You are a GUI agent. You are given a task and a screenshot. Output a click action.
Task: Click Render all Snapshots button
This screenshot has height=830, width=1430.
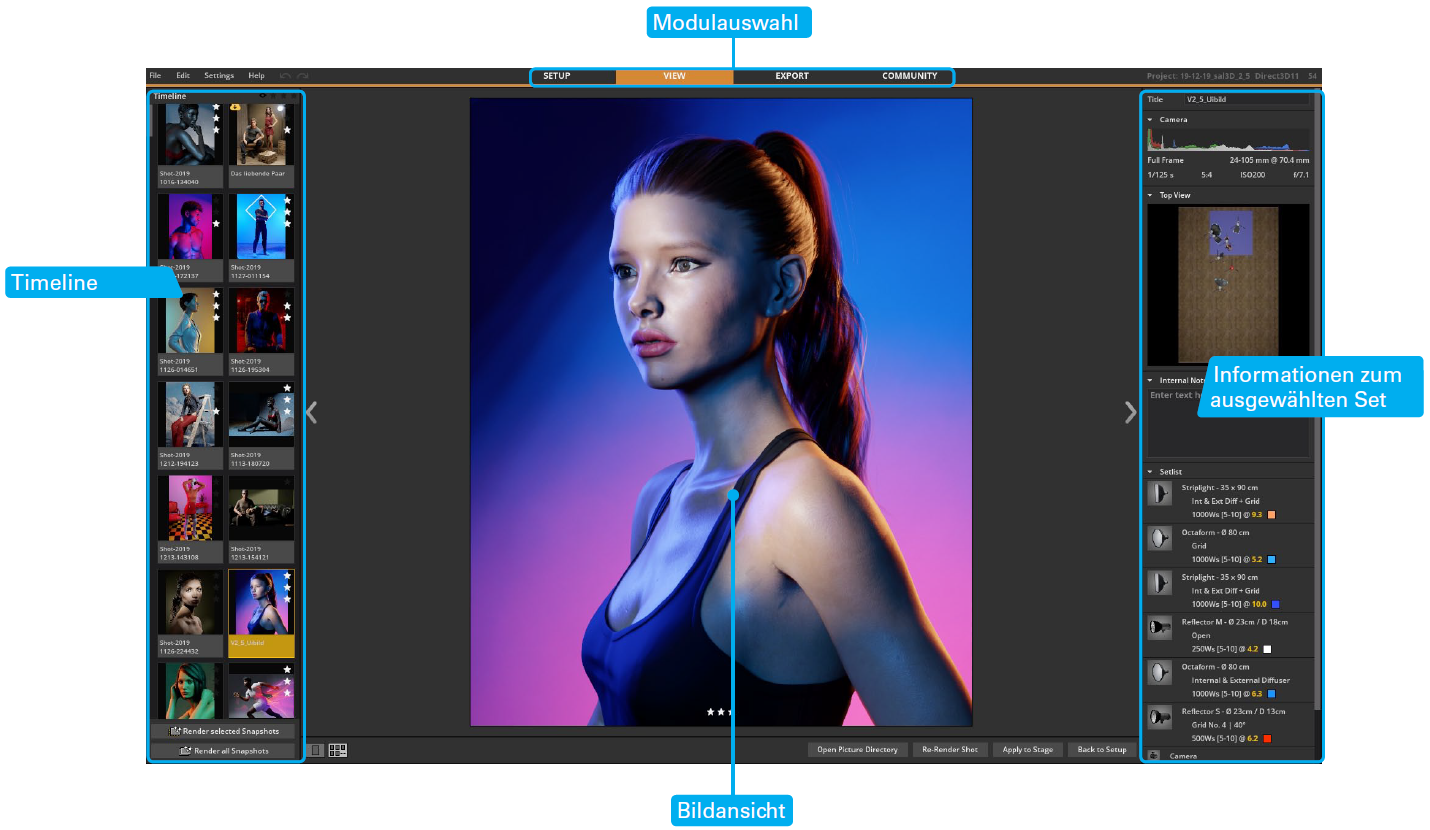(224, 750)
